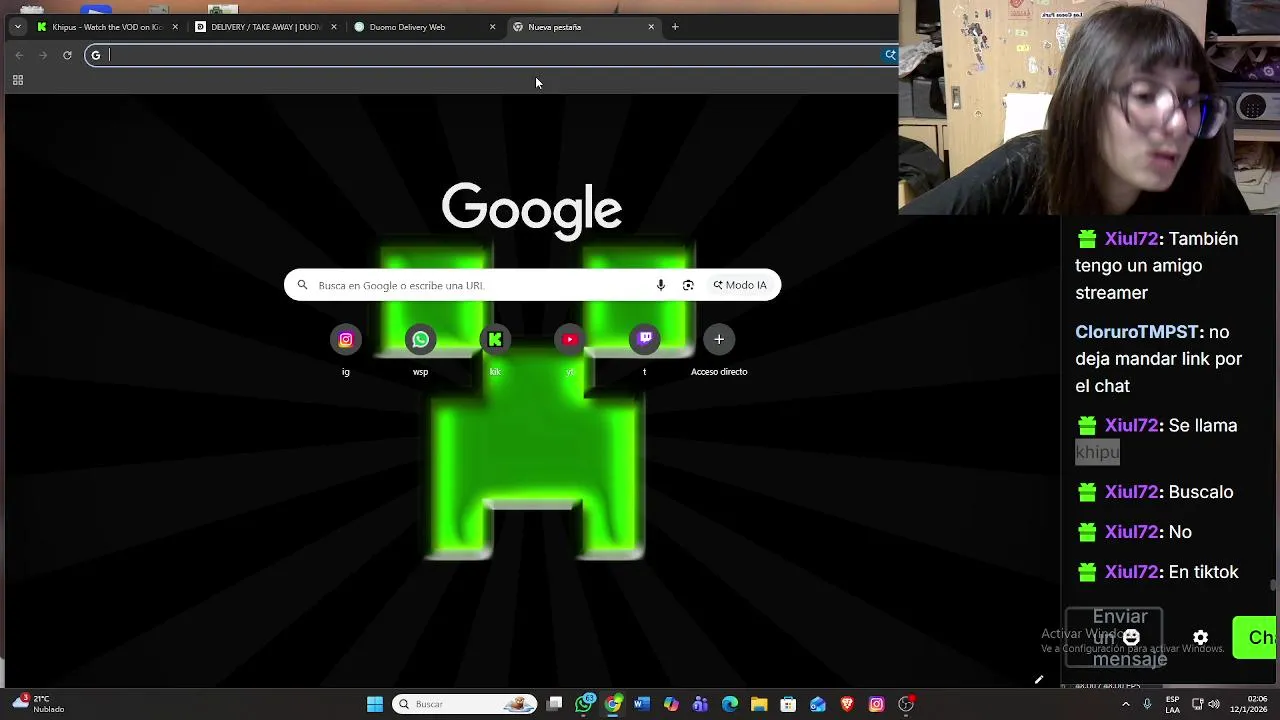The image size is (1280, 720).
Task: Open Microsoft Edge from the taskbar
Action: (x=730, y=704)
